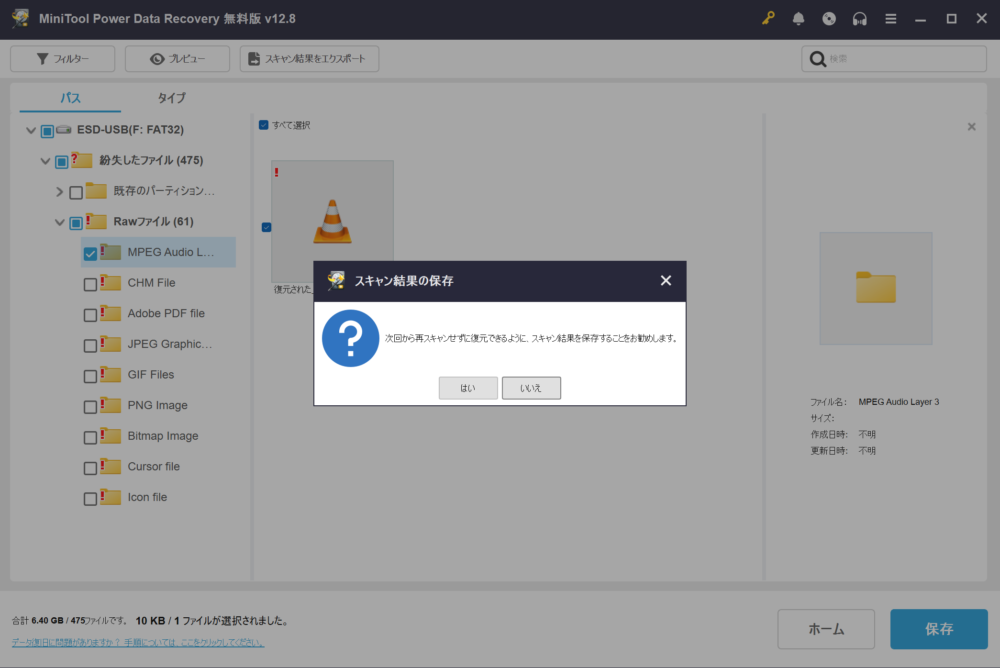Viewport: 1000px width, 668px height.
Task: Switch to the タイプ tab
Action: tap(171, 98)
